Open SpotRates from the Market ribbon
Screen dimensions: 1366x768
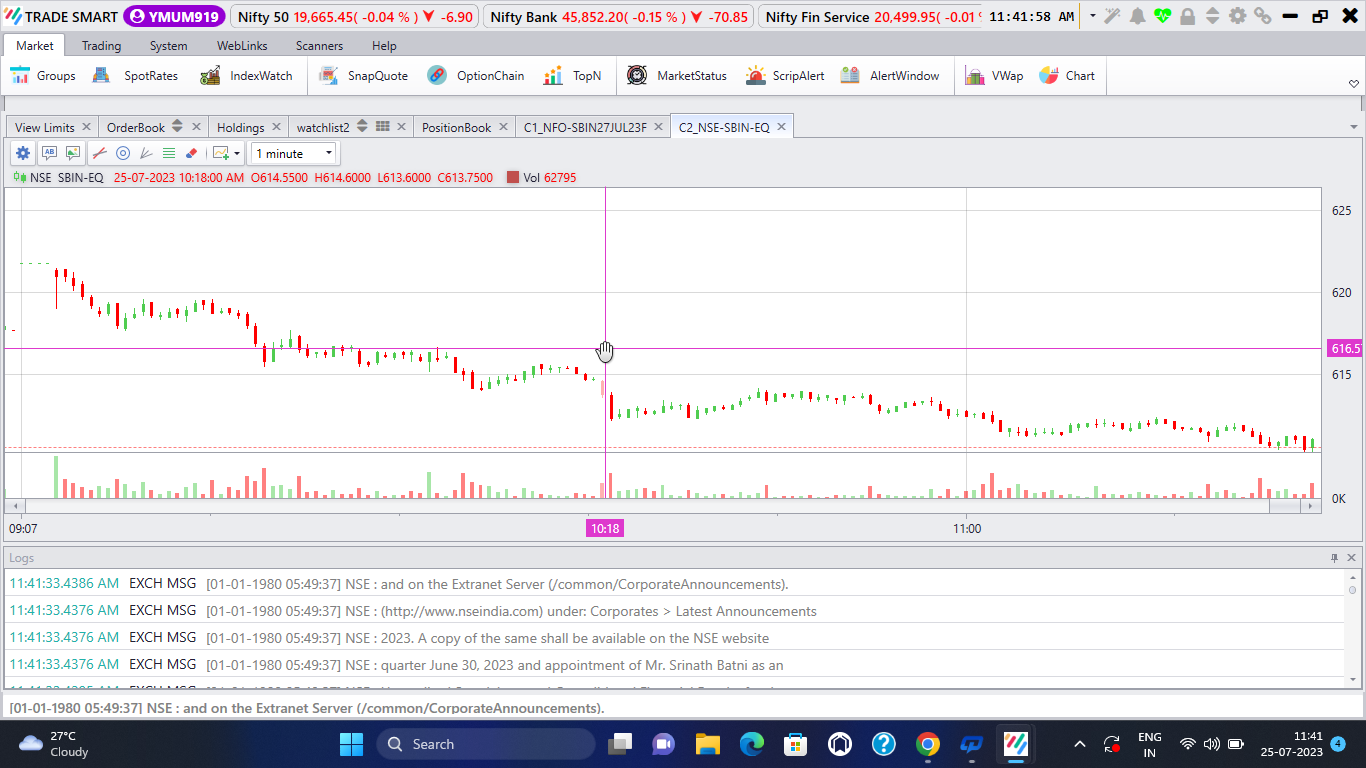click(x=135, y=76)
